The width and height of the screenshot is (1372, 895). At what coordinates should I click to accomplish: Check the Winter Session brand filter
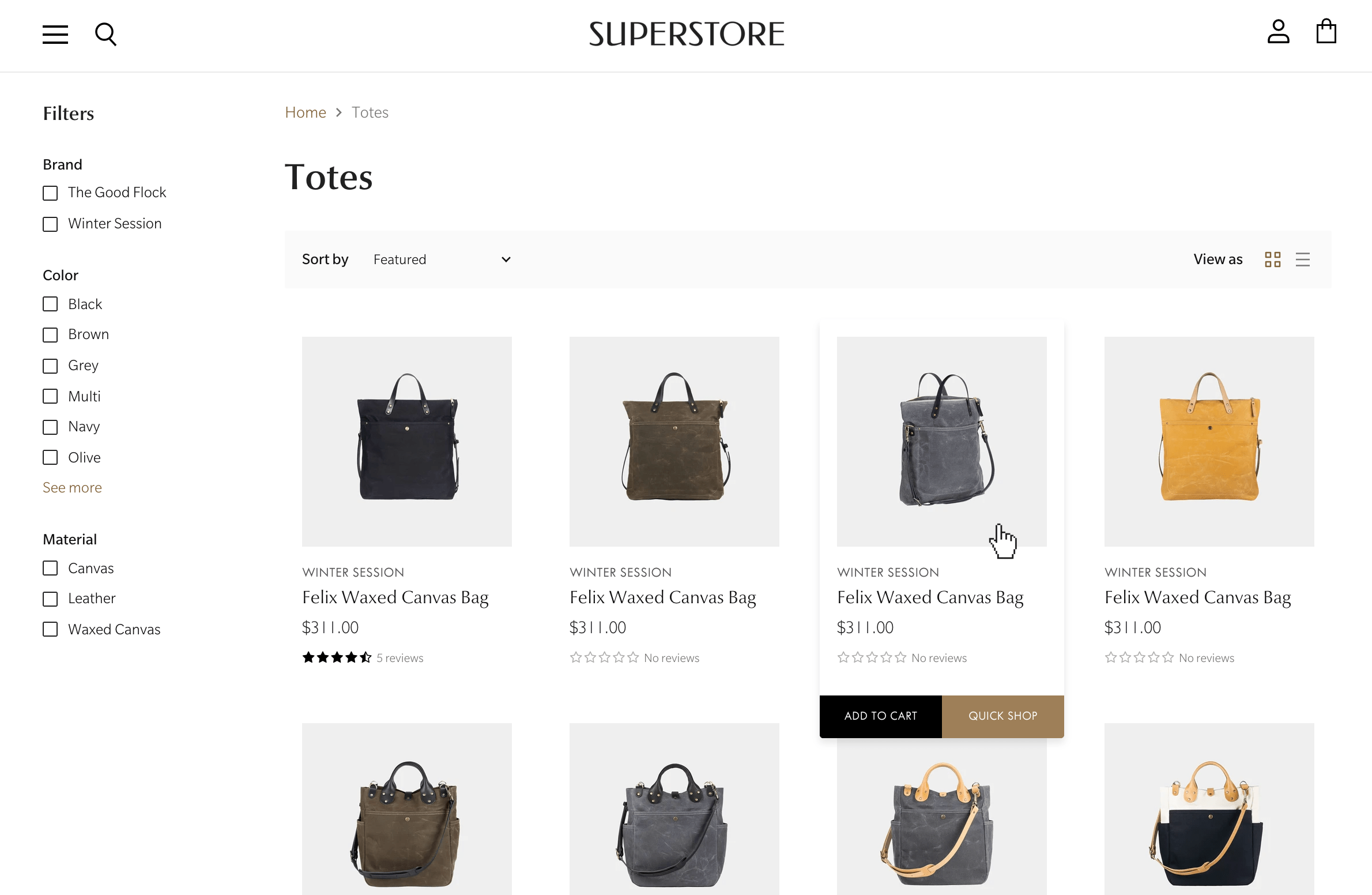50,224
